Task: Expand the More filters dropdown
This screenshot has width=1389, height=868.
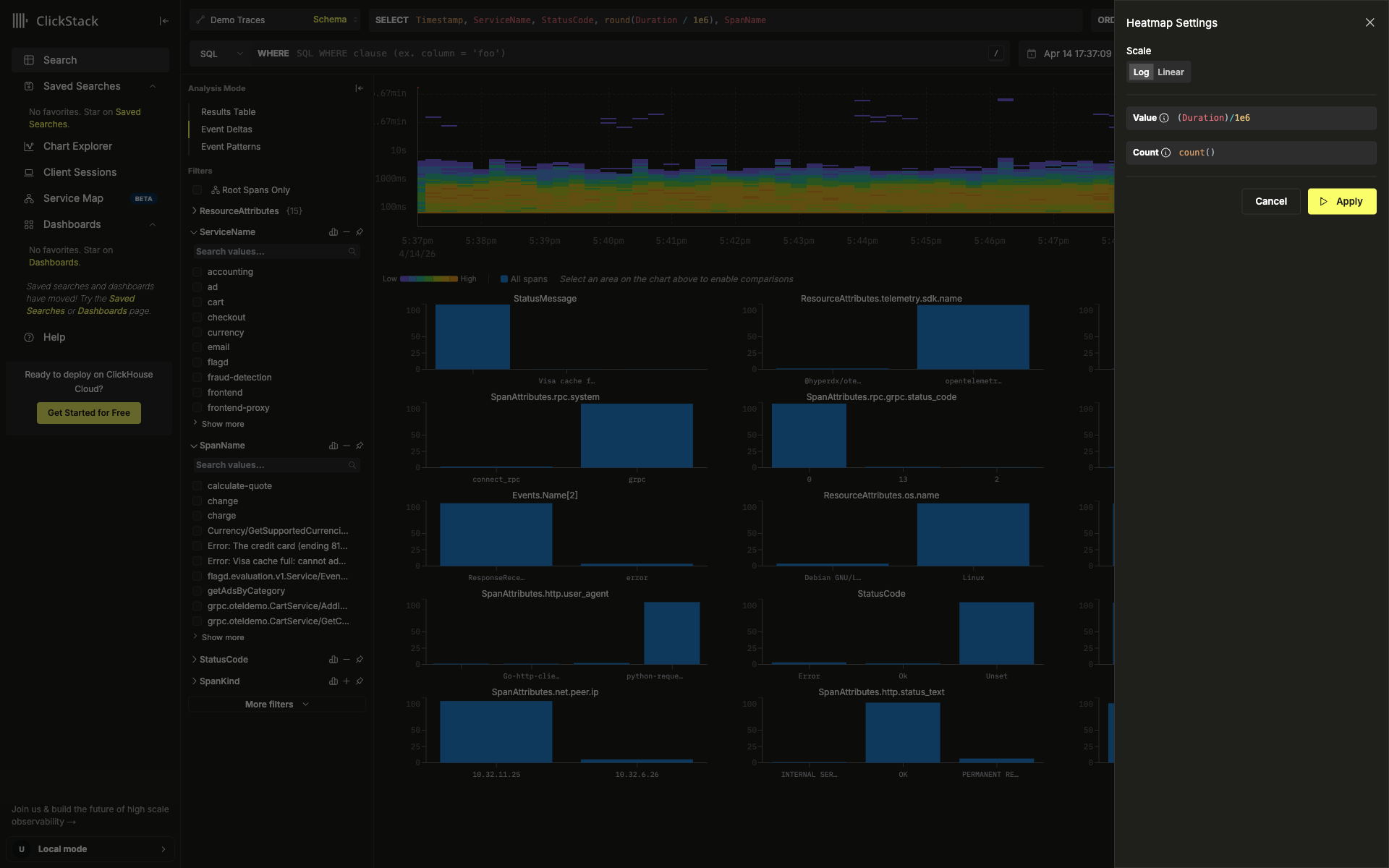Action: click(276, 704)
